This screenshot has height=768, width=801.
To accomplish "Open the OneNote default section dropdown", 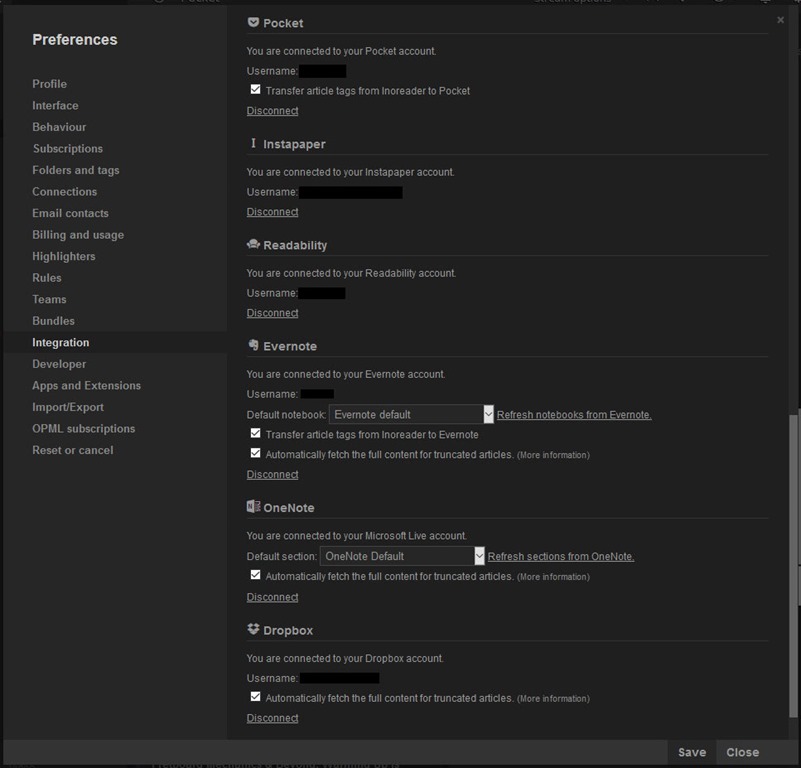I will 402,556.
